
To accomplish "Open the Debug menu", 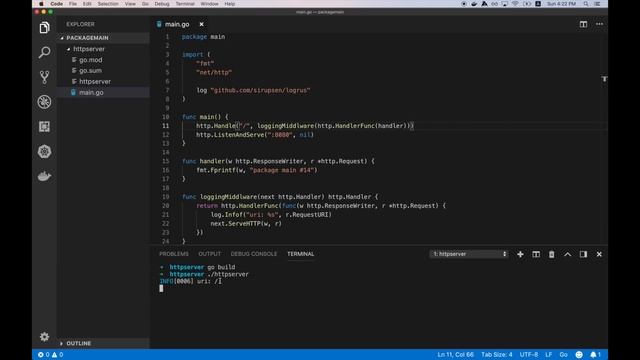I will point(162,4).
